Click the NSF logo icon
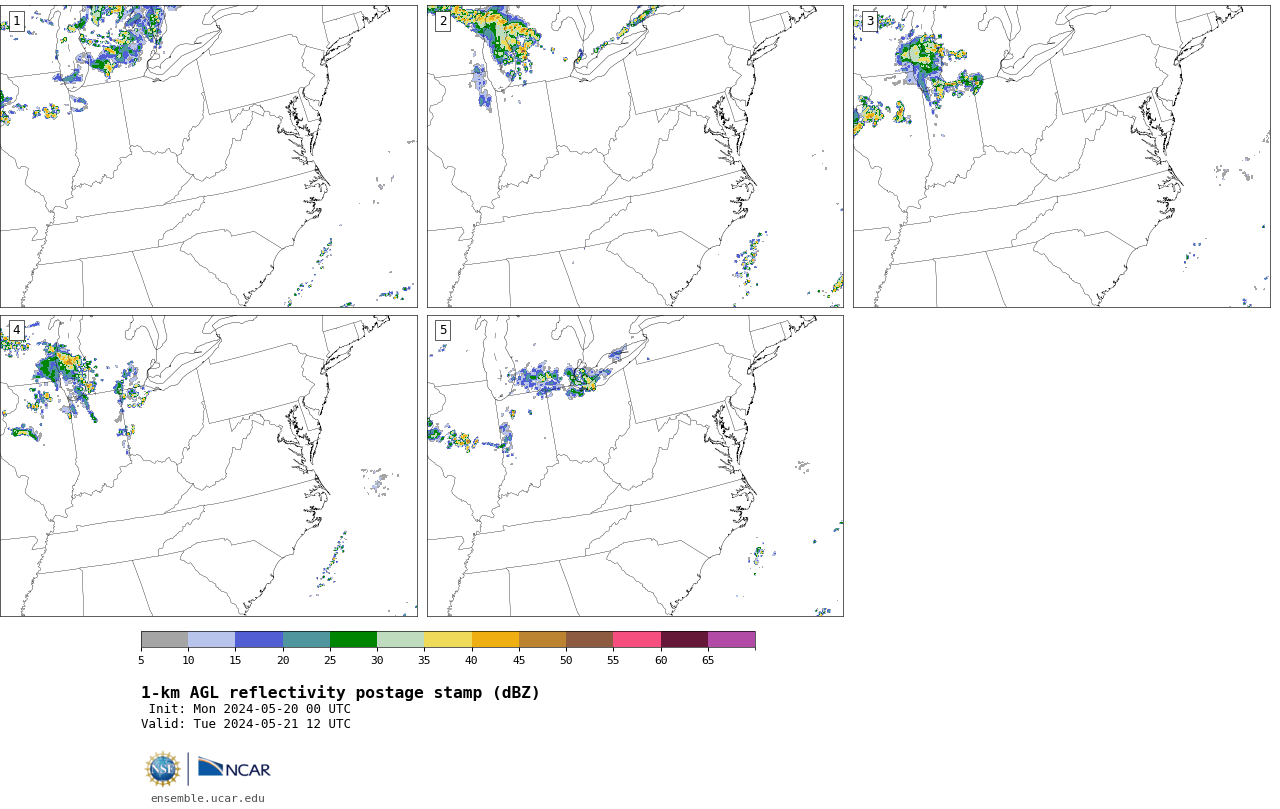The width and height of the screenshot is (1280, 809). 163,769
